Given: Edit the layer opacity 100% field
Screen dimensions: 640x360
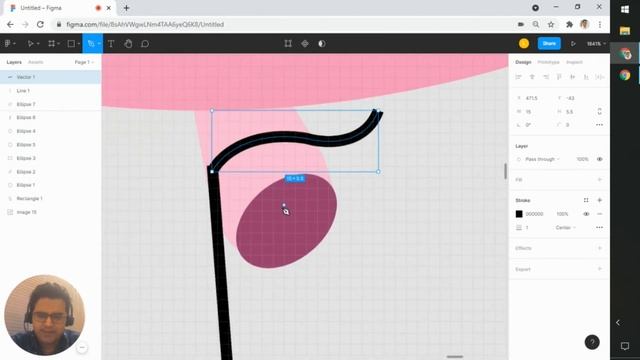Looking at the screenshot, I should coord(582,159).
